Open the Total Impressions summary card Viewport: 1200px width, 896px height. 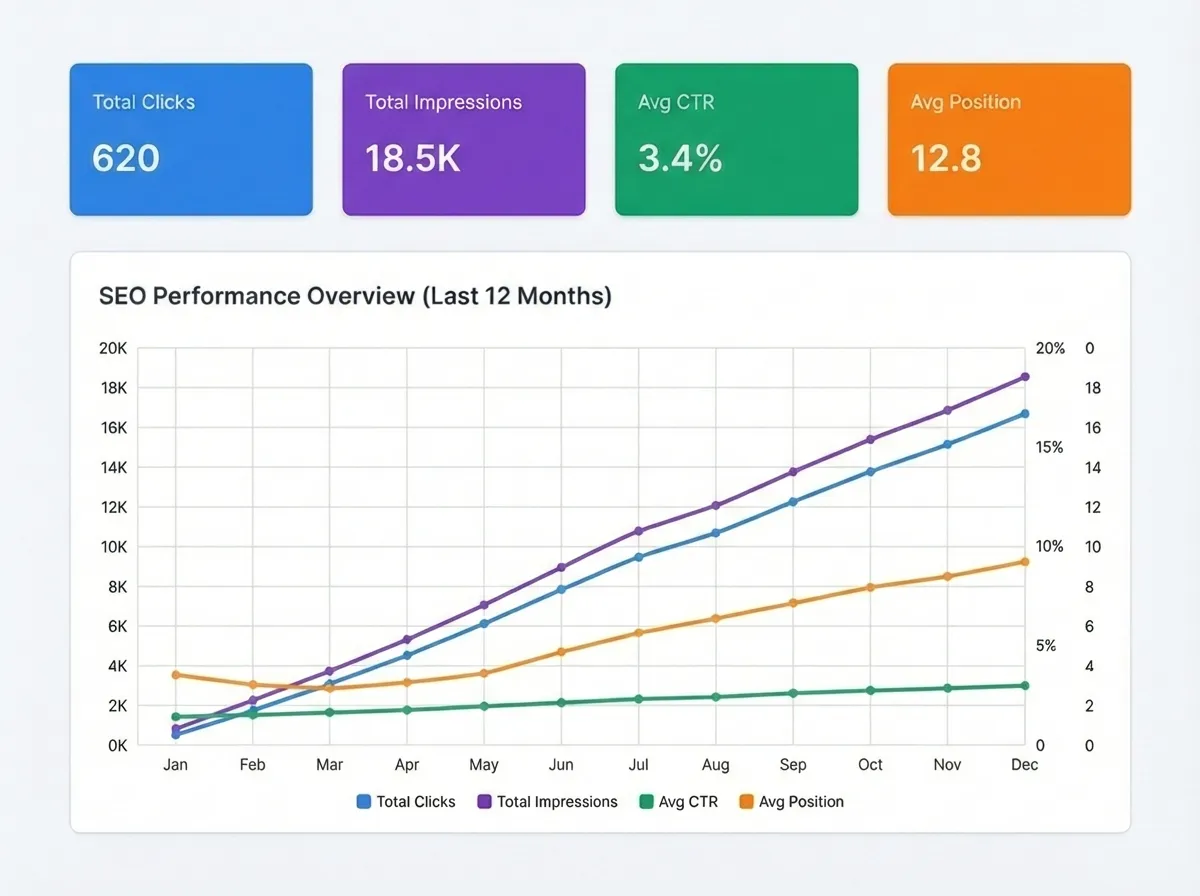pos(463,139)
